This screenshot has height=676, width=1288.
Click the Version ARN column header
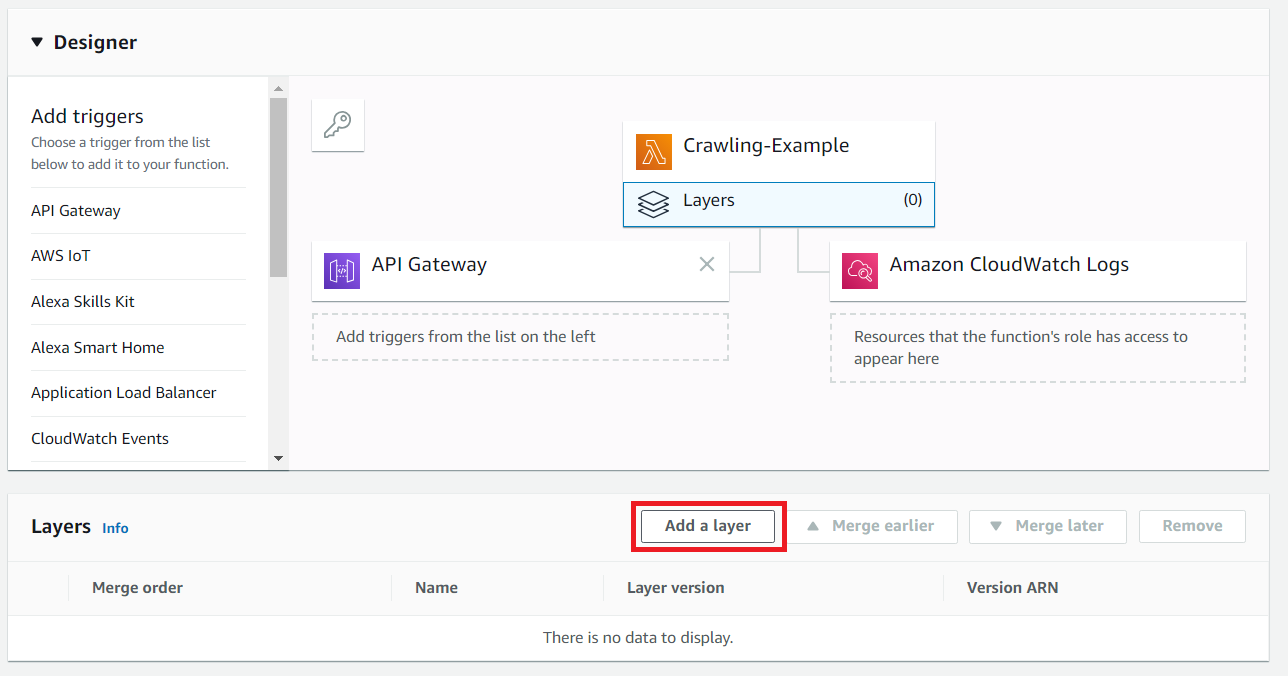pos(1012,588)
